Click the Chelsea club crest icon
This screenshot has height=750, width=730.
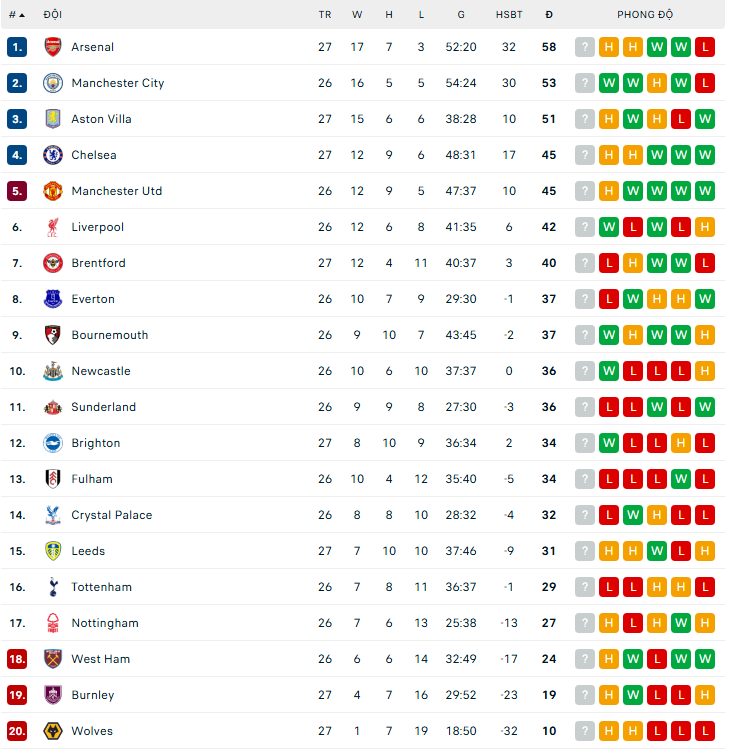(x=53, y=155)
